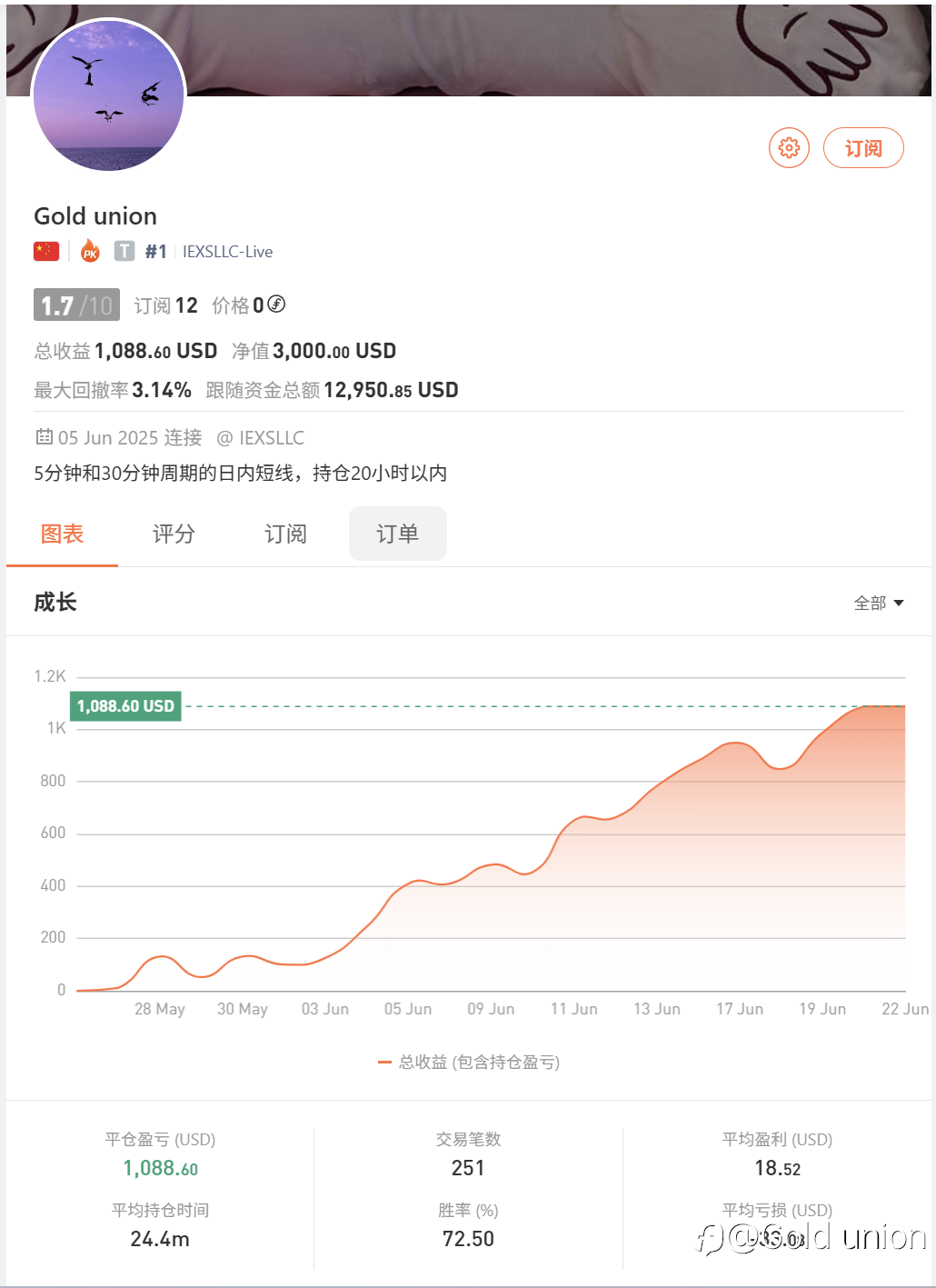Click the calendar icon before 05 Jun 2025
This screenshot has height=1288, width=936.
click(44, 437)
